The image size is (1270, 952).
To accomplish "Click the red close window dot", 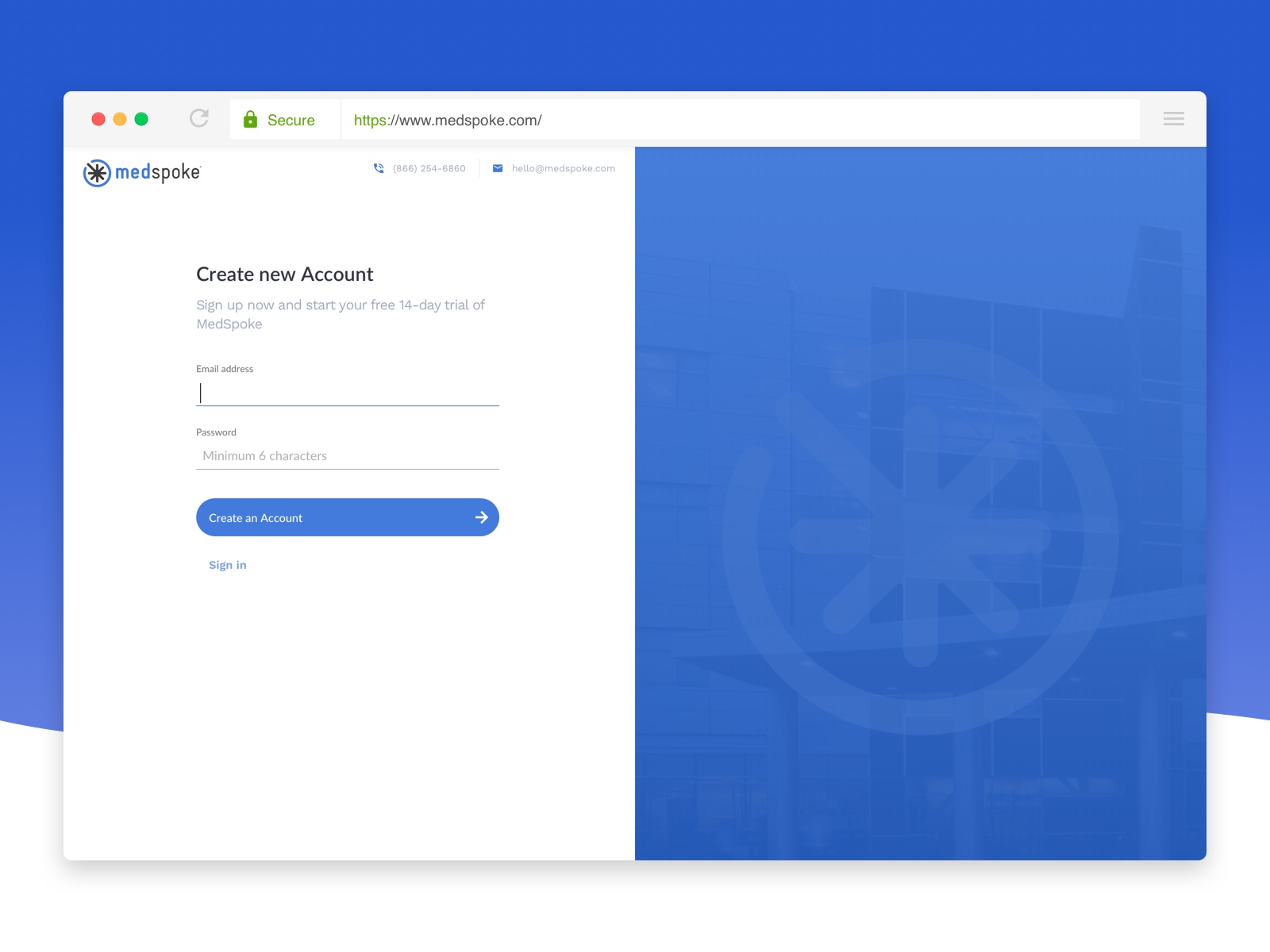I will tap(98, 119).
